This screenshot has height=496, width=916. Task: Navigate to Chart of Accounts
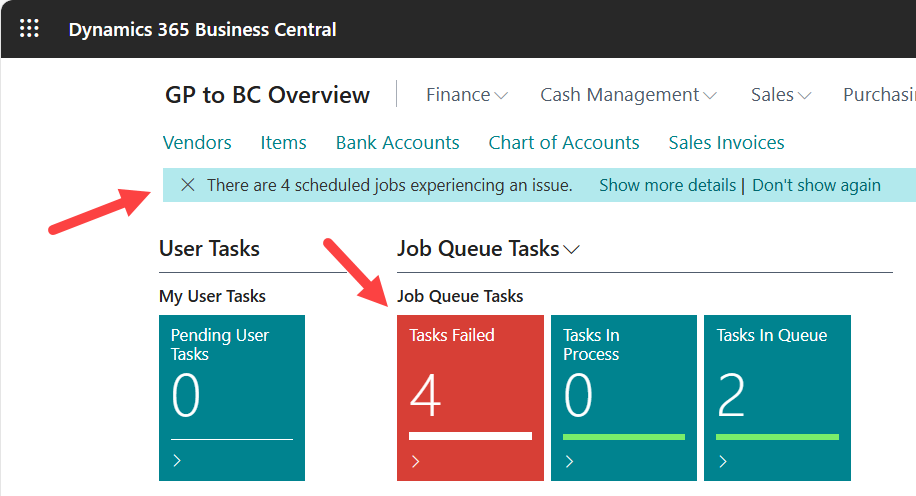coord(564,142)
